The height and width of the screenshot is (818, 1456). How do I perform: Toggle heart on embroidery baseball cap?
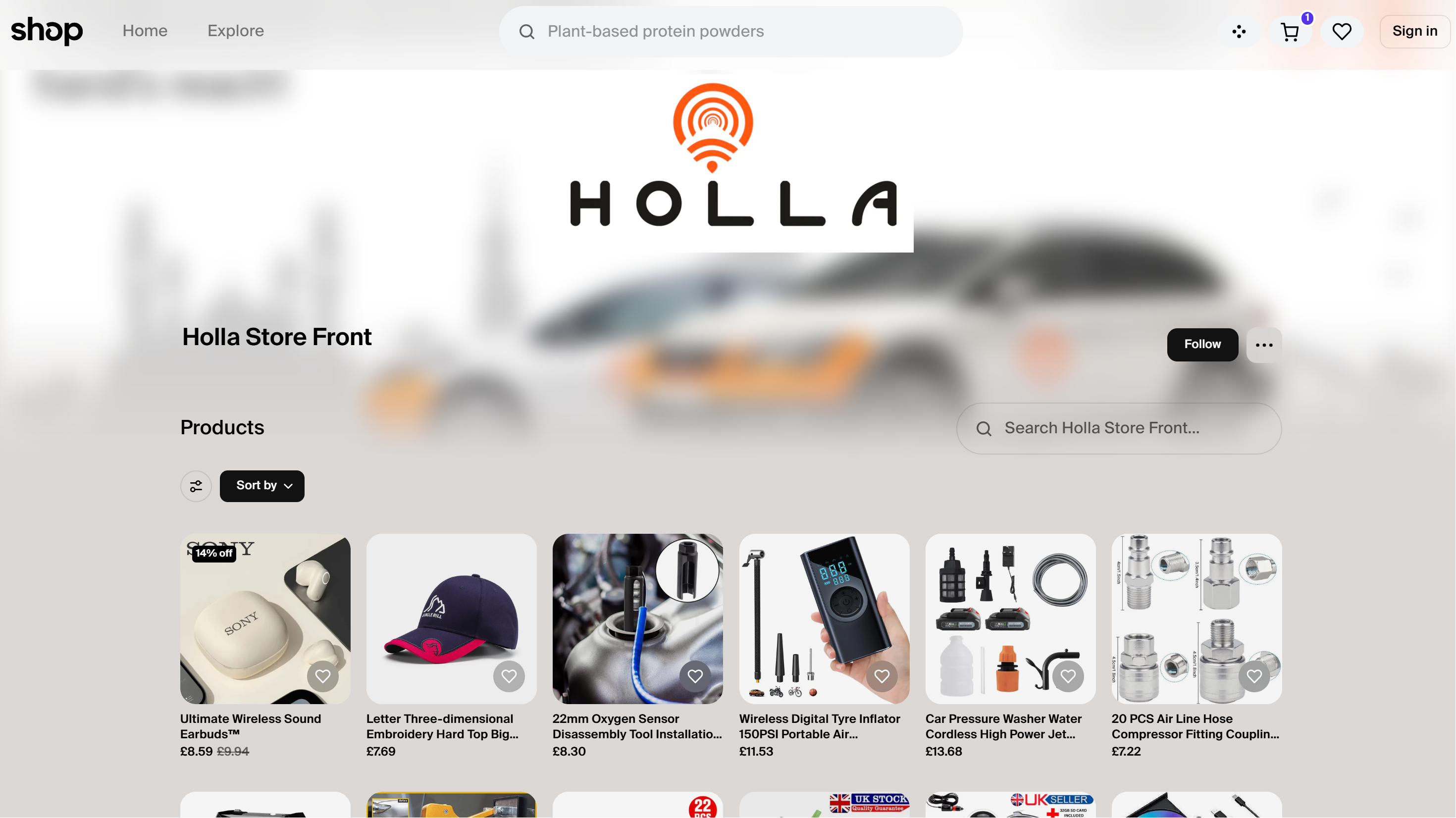point(509,676)
